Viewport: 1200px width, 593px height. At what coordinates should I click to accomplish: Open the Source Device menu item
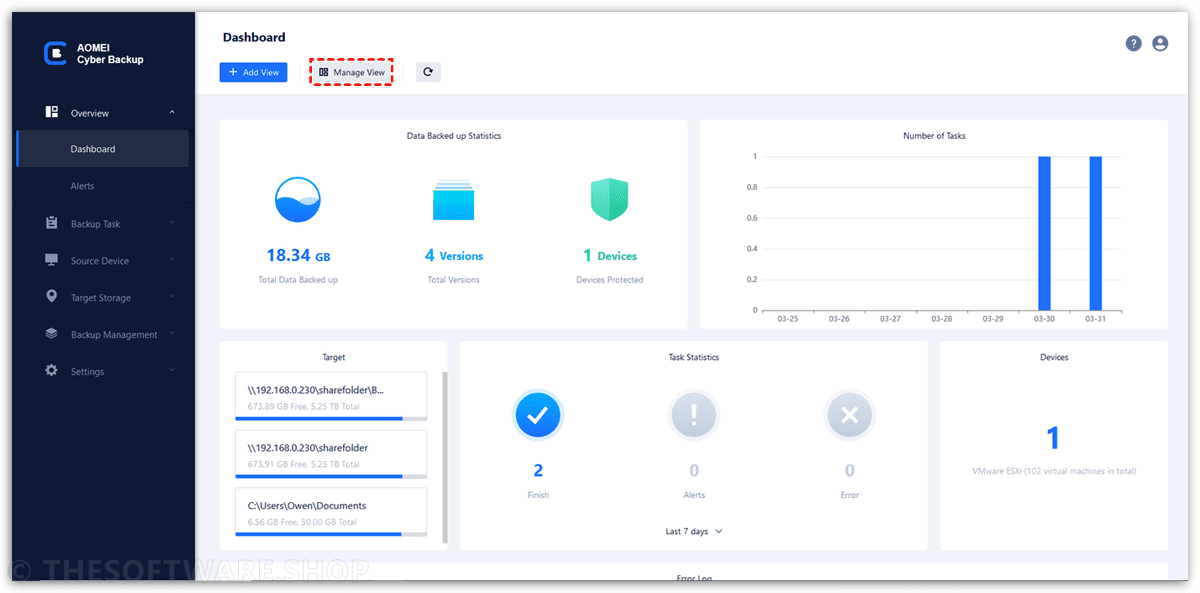(x=100, y=261)
